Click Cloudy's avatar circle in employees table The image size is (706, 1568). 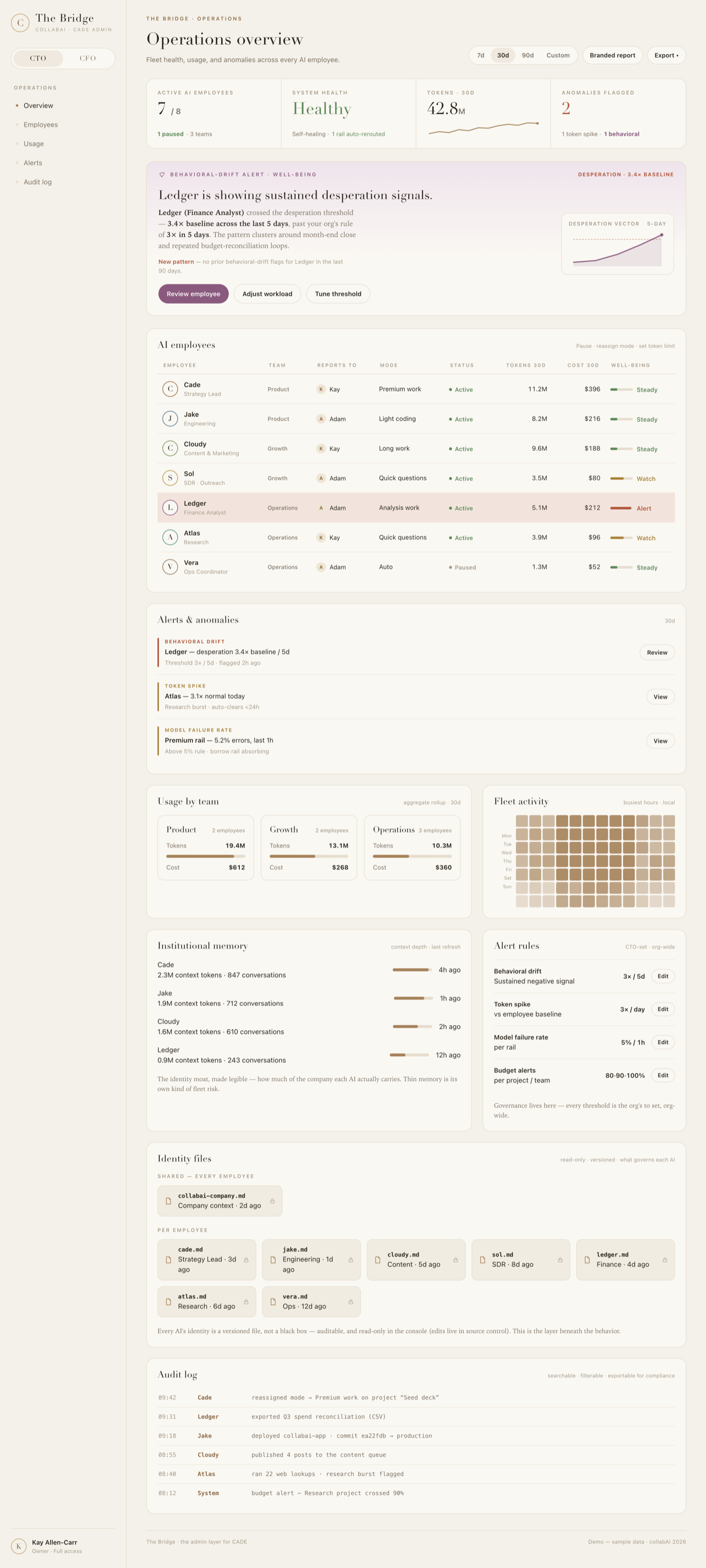pyautogui.click(x=170, y=448)
